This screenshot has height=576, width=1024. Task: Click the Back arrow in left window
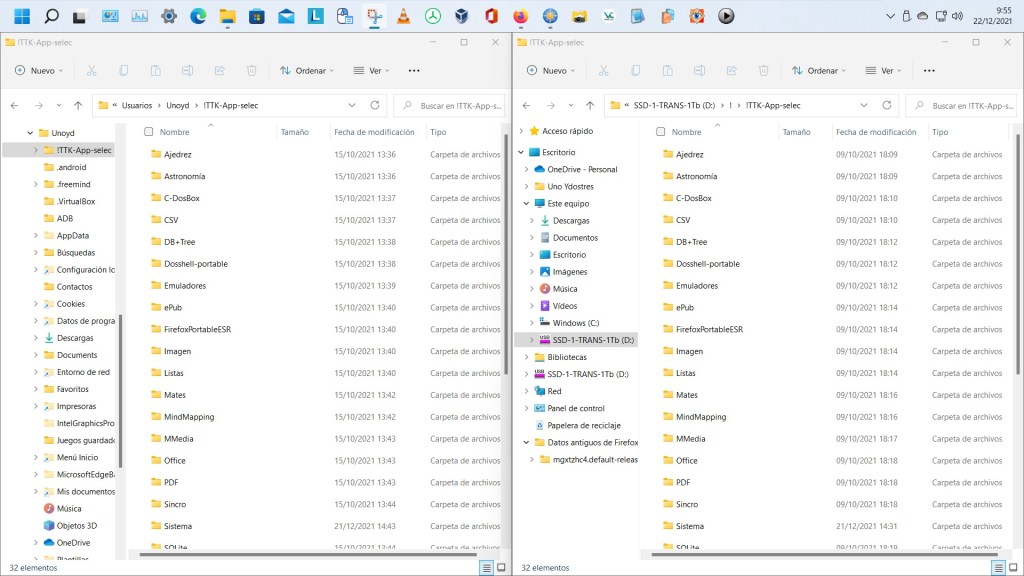click(15, 105)
